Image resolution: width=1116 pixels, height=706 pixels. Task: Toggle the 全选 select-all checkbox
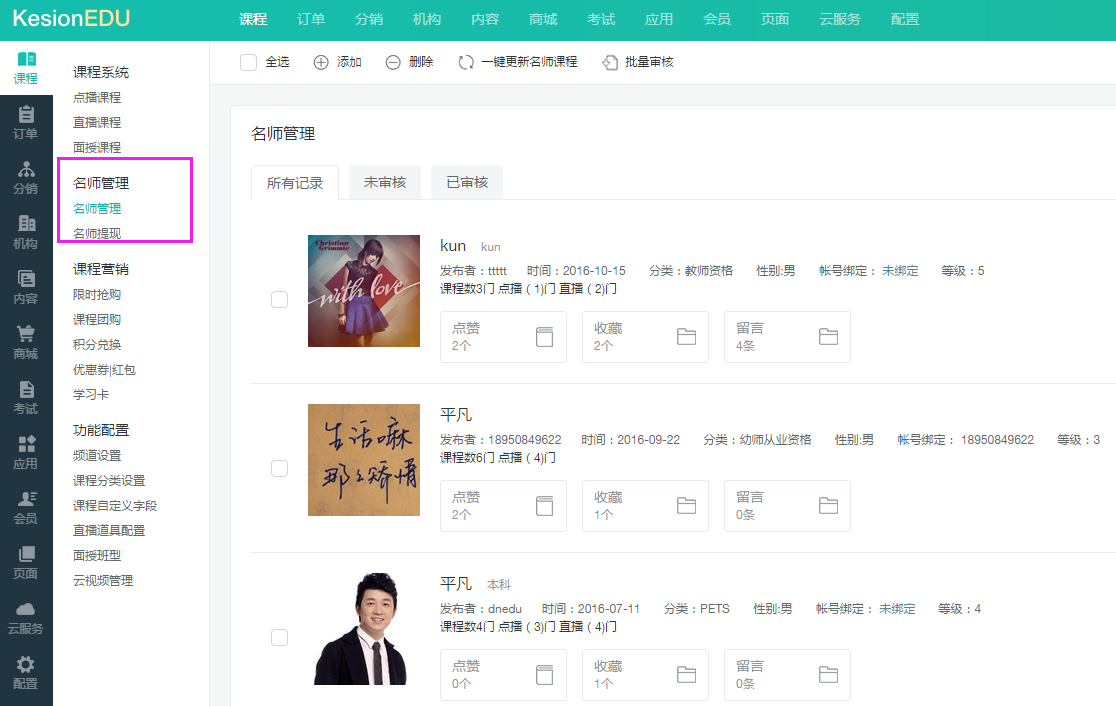point(249,62)
